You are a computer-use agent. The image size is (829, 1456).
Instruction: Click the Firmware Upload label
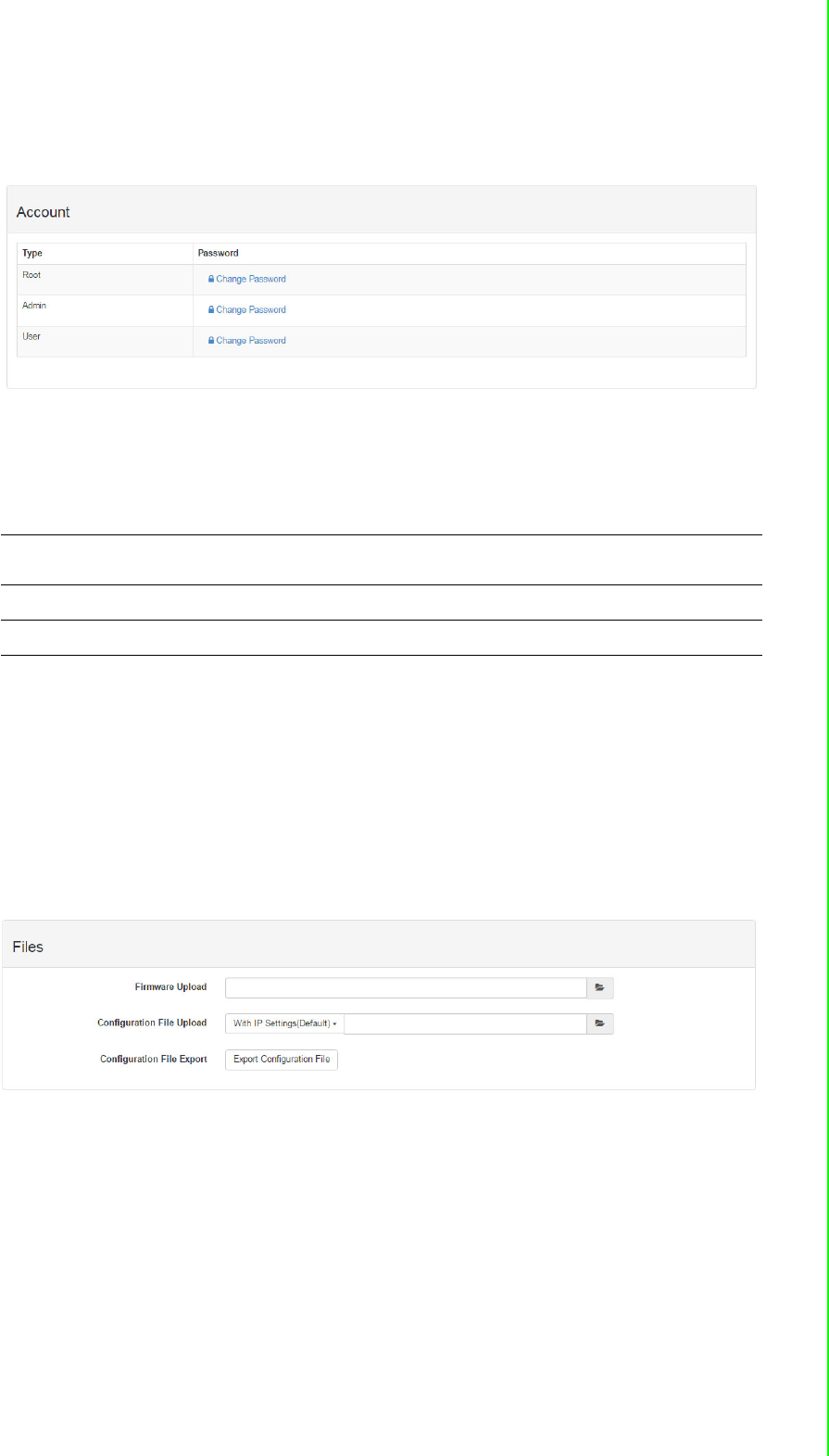pyautogui.click(x=170, y=987)
